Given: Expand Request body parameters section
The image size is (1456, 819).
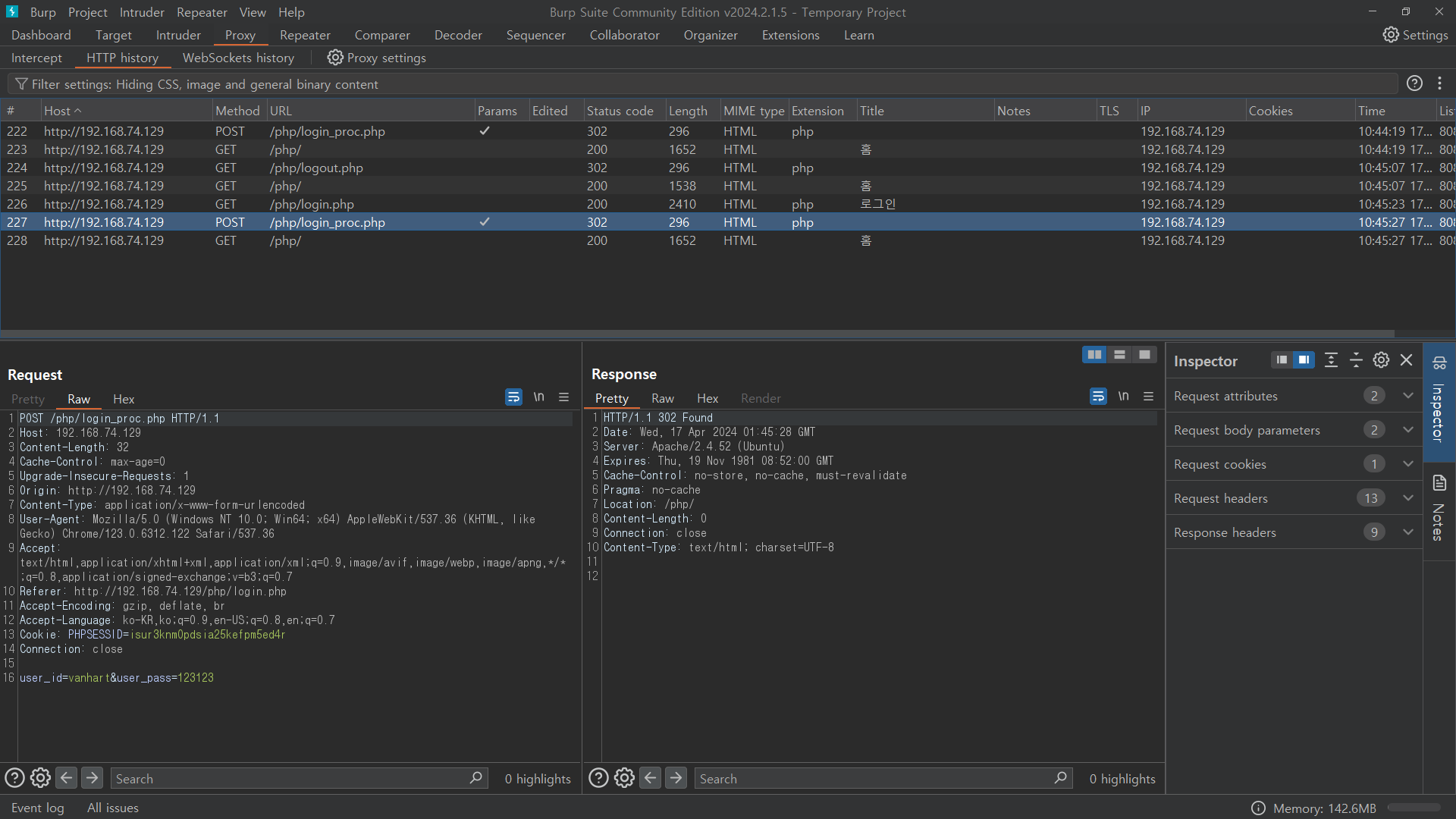Looking at the screenshot, I should point(1408,430).
